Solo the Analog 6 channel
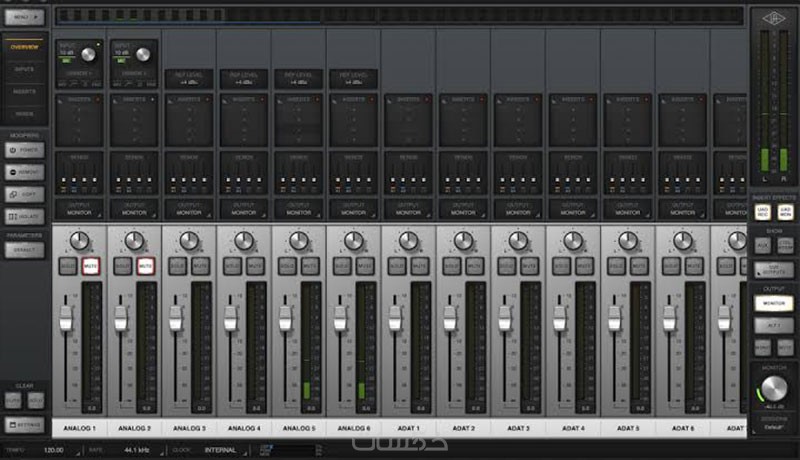 point(342,266)
